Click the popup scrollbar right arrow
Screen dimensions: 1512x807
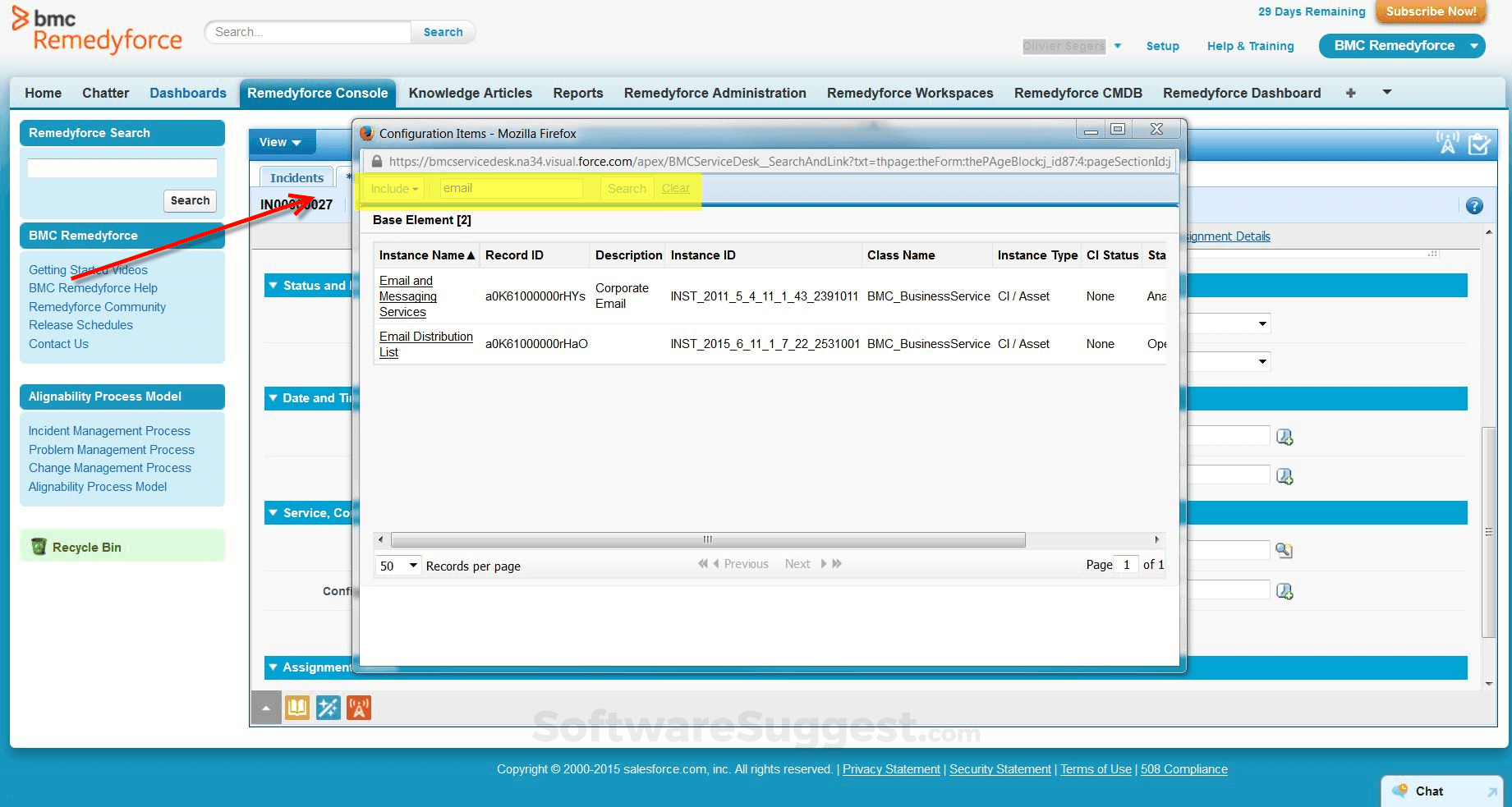(1157, 540)
